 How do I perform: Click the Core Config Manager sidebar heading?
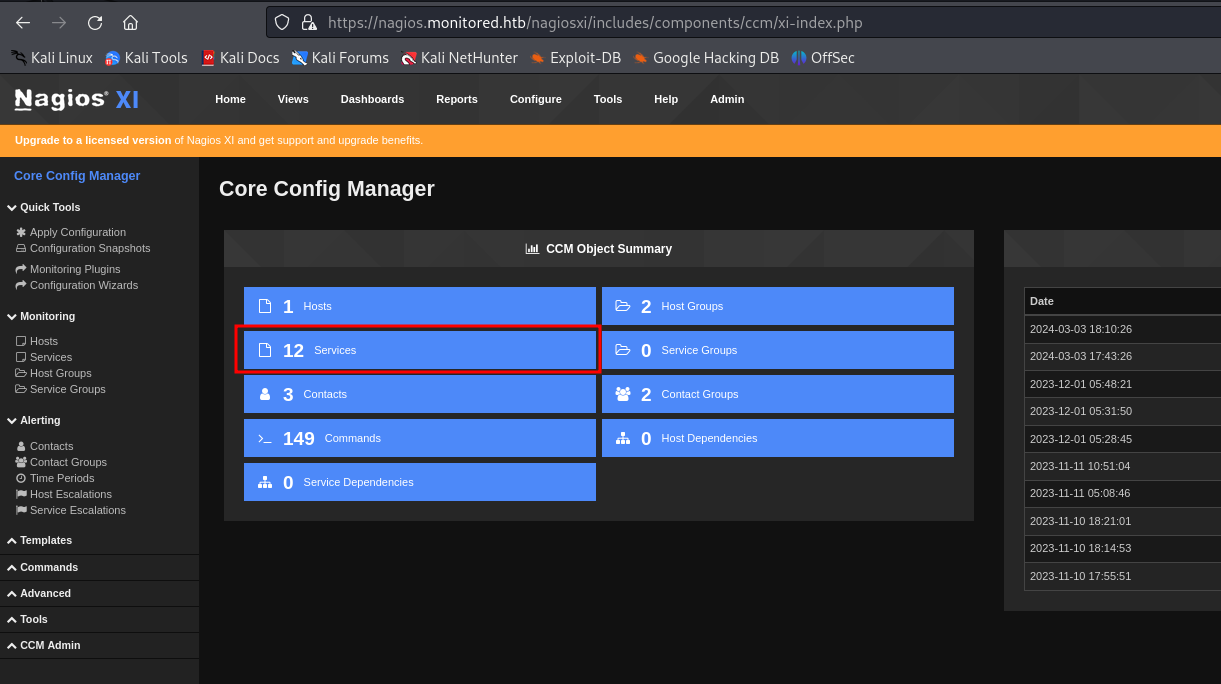(x=77, y=176)
